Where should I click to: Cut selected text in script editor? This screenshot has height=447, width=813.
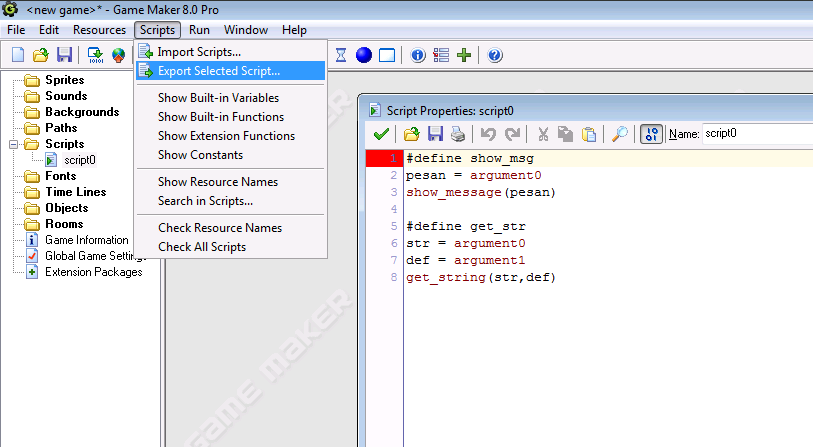coord(543,134)
